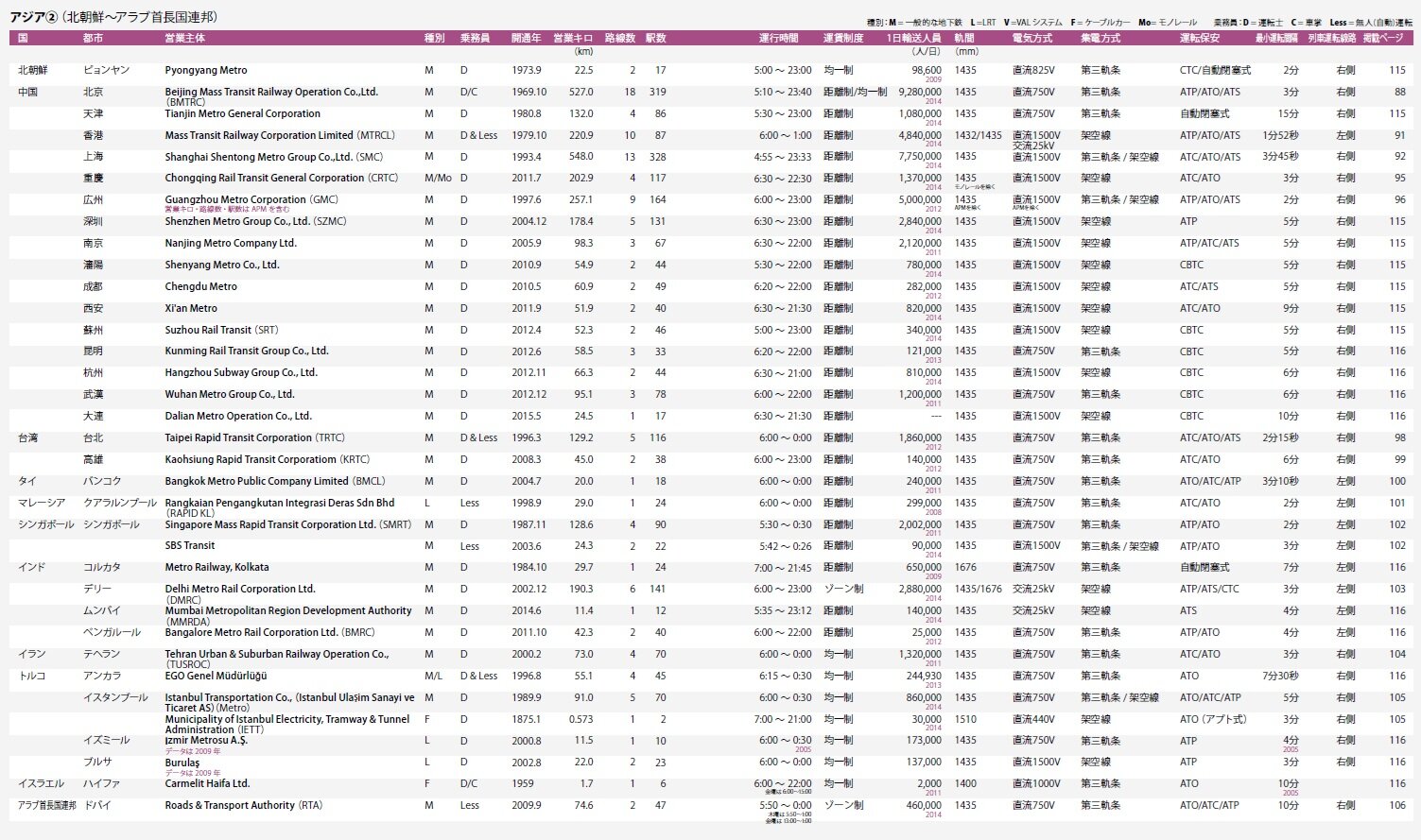Select 'Mumbai Metropolitan Region Development Authority'
This screenshot has width=1421, height=840.
(x=288, y=611)
